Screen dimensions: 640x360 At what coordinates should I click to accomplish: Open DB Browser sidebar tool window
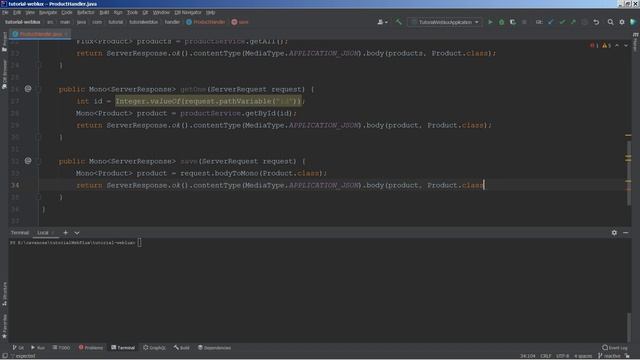coord(4,74)
